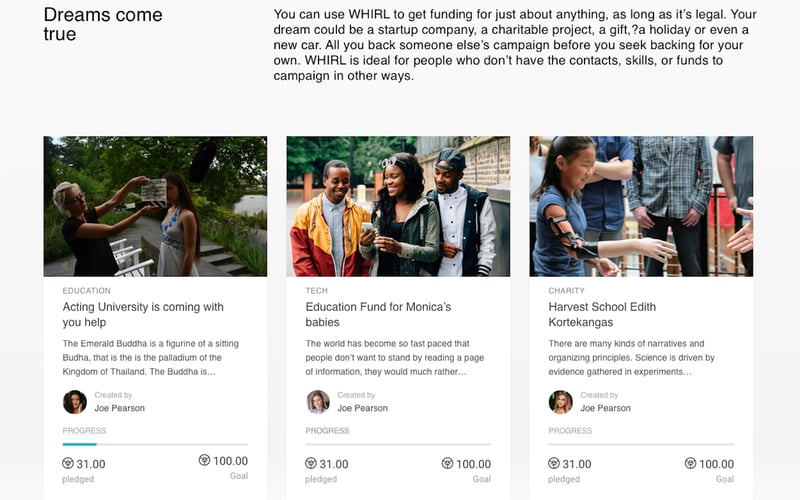Click pledged currency icon on Acting University card
The image size is (800, 500).
coord(68,464)
